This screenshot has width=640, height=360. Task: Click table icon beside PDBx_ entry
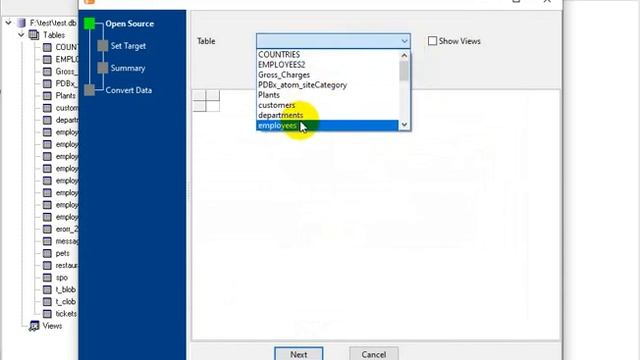tap(47, 84)
